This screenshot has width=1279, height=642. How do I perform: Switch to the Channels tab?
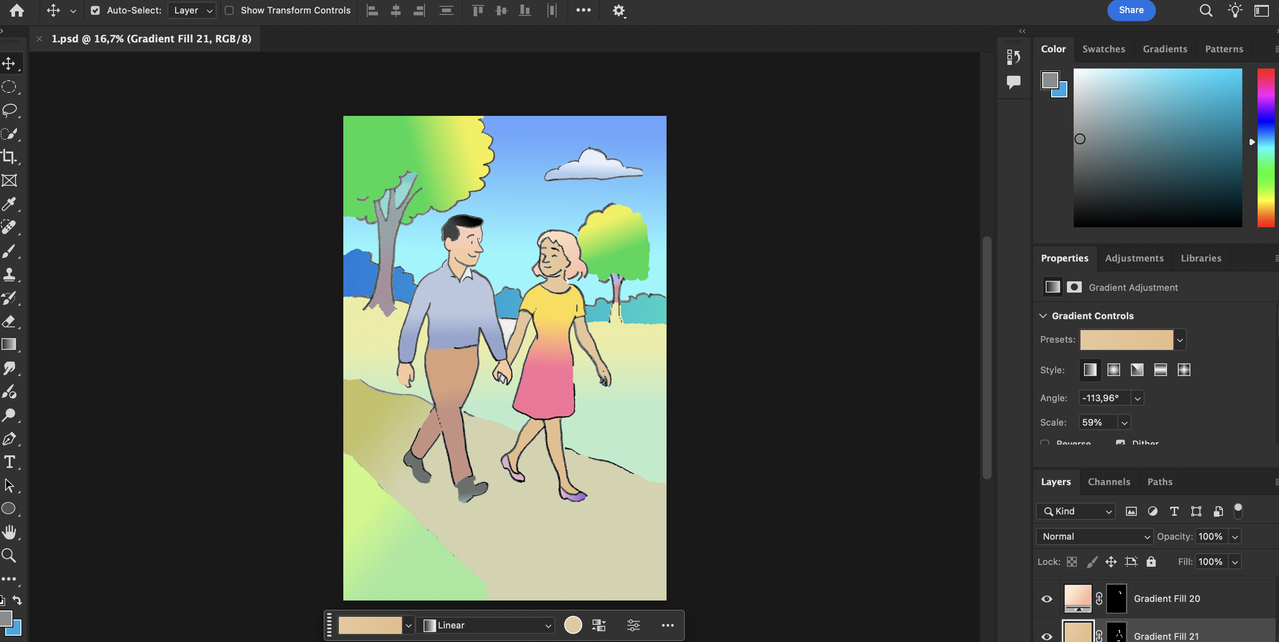(x=1109, y=482)
